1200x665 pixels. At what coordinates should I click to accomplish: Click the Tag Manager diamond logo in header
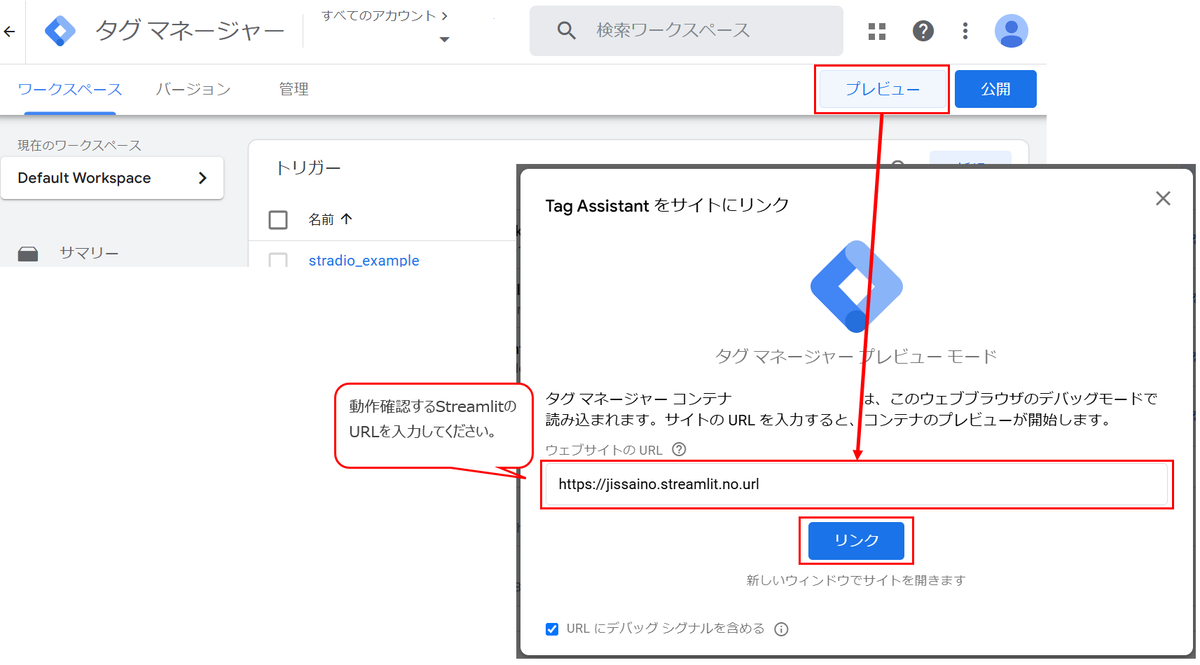click(61, 31)
